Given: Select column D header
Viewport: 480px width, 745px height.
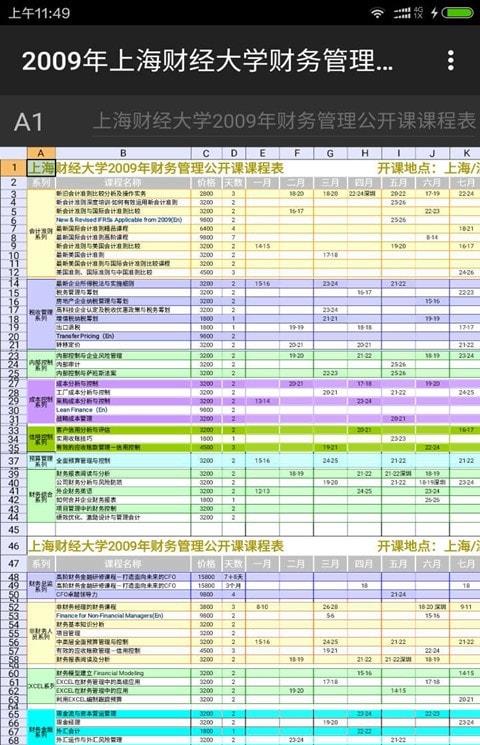Looking at the screenshot, I should (233, 153).
